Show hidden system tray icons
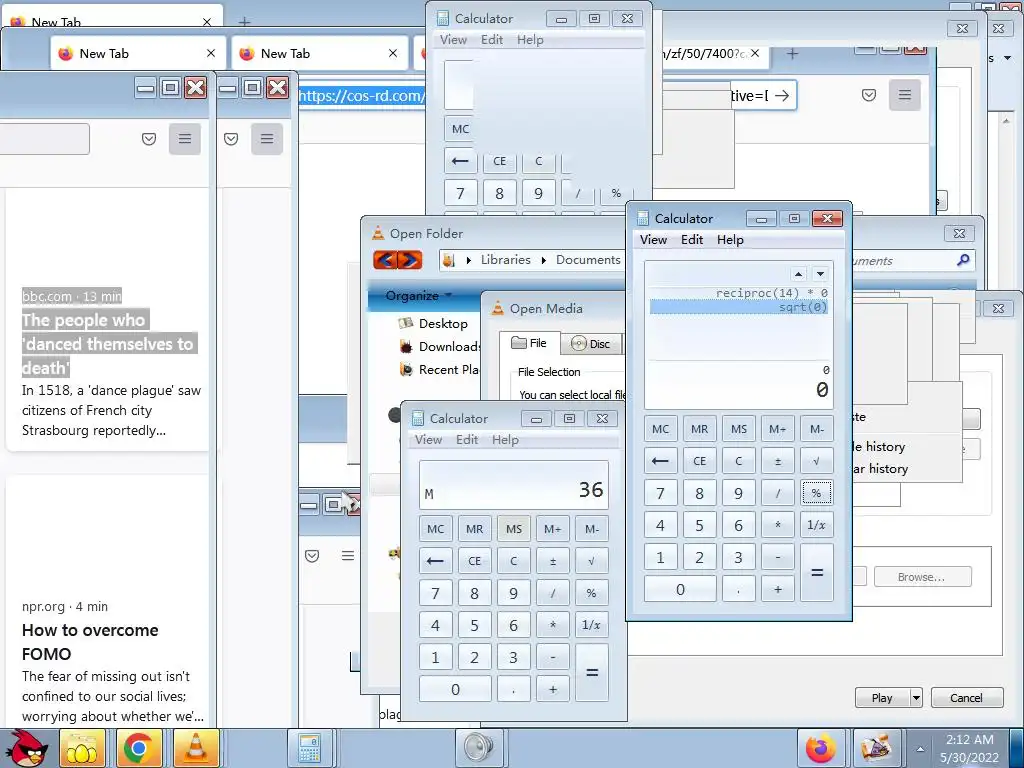Screen dimensions: 1024x768 point(920,749)
